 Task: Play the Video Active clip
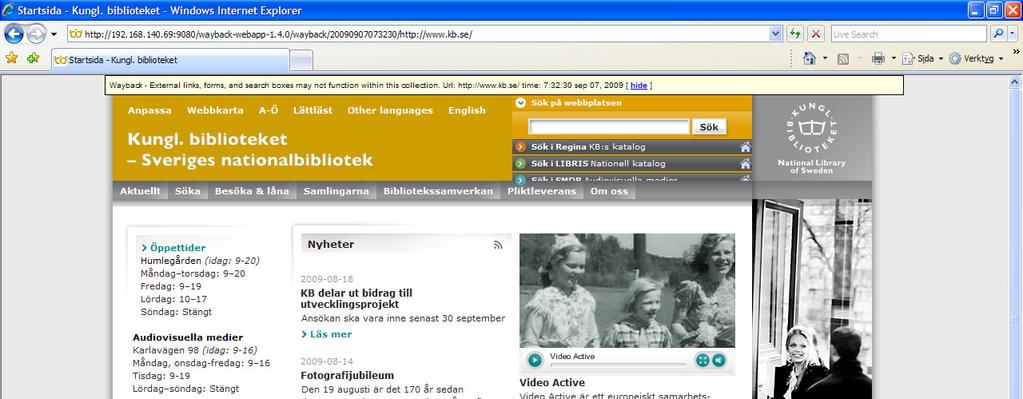pos(534,359)
